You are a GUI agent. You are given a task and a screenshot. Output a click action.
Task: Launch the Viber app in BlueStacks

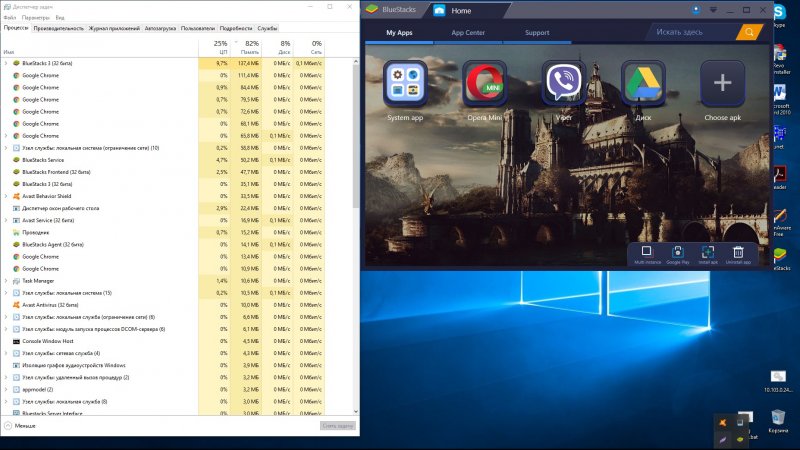pos(564,83)
